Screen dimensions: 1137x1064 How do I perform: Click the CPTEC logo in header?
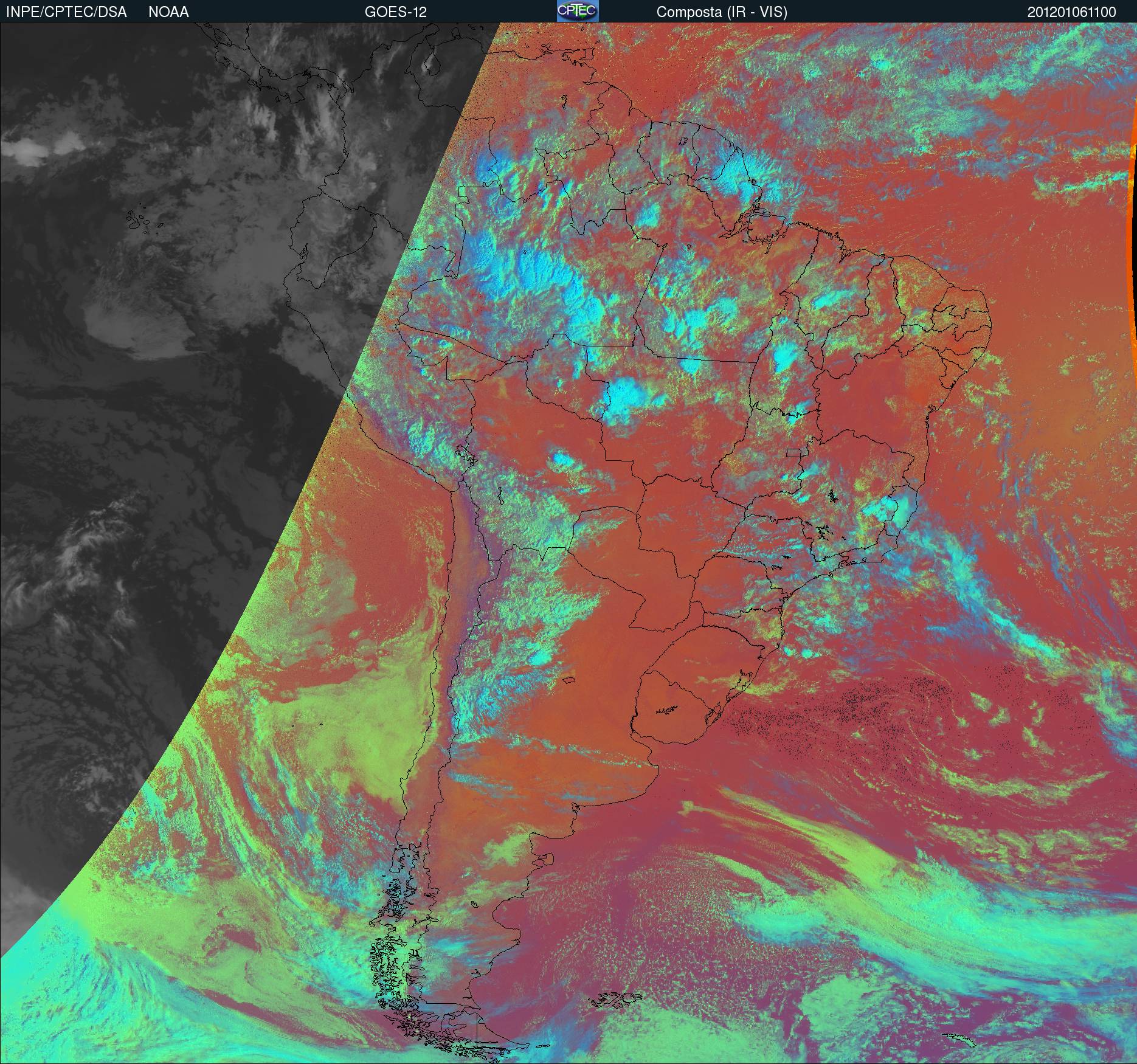click(x=578, y=11)
